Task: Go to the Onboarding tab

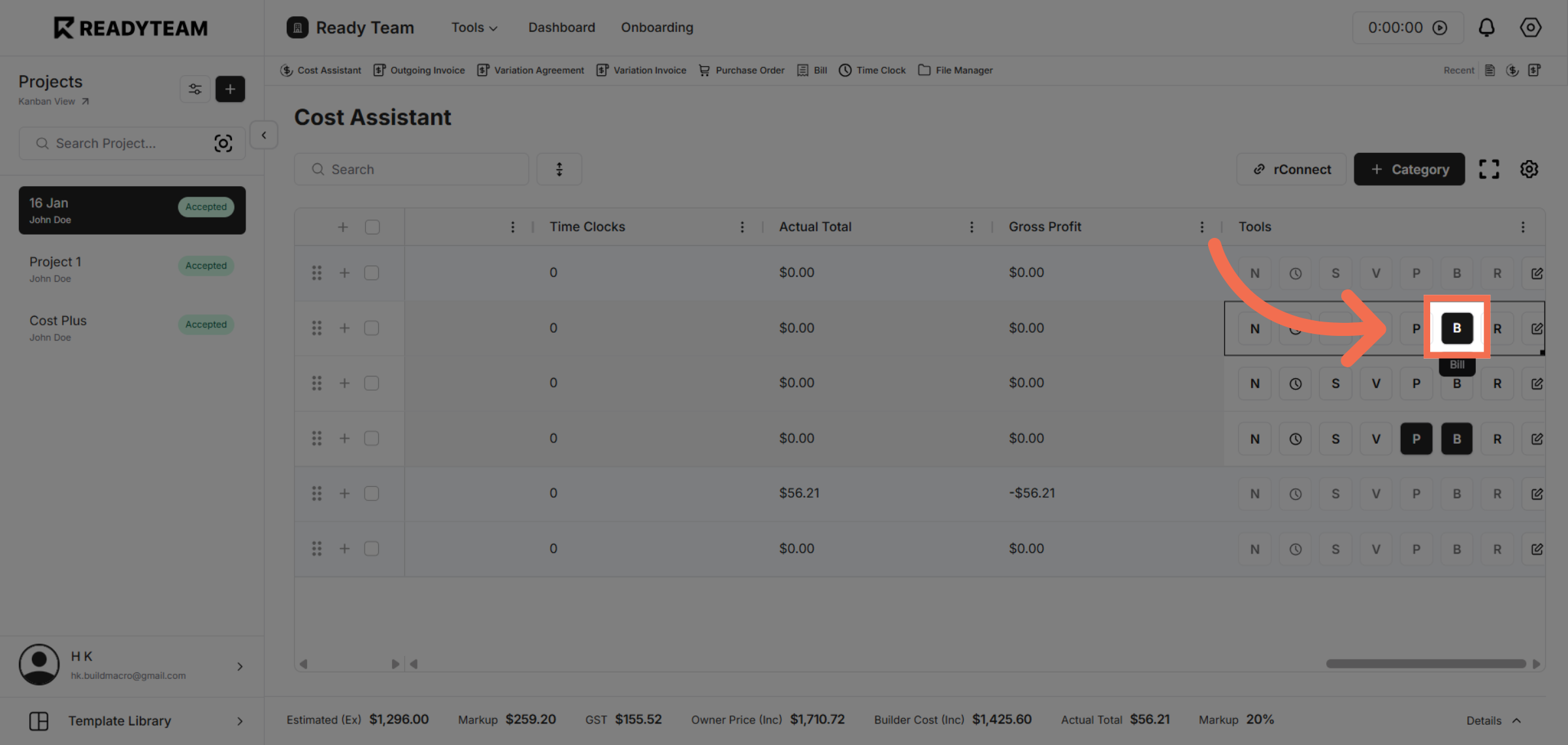Action: [x=657, y=27]
